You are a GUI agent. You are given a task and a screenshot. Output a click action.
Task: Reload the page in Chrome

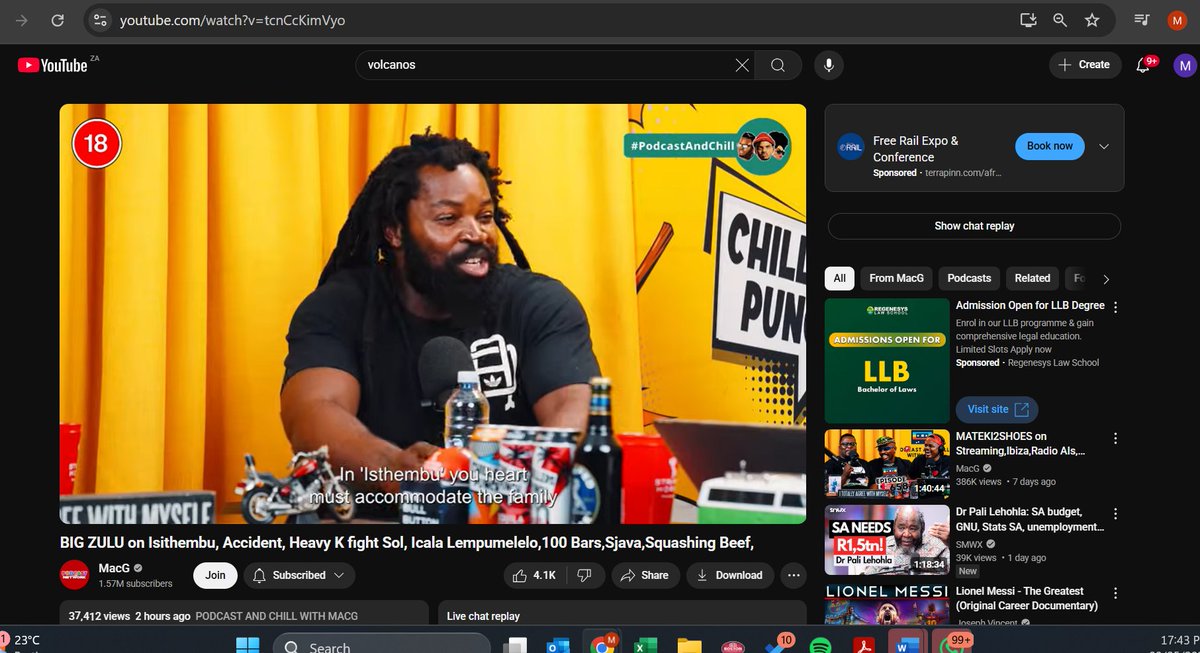58,20
